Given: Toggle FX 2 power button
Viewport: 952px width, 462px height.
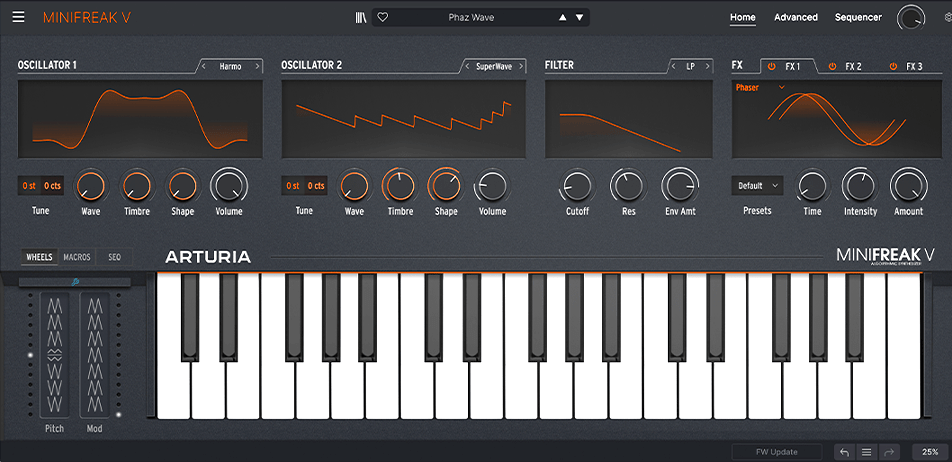Looking at the screenshot, I should point(832,66).
